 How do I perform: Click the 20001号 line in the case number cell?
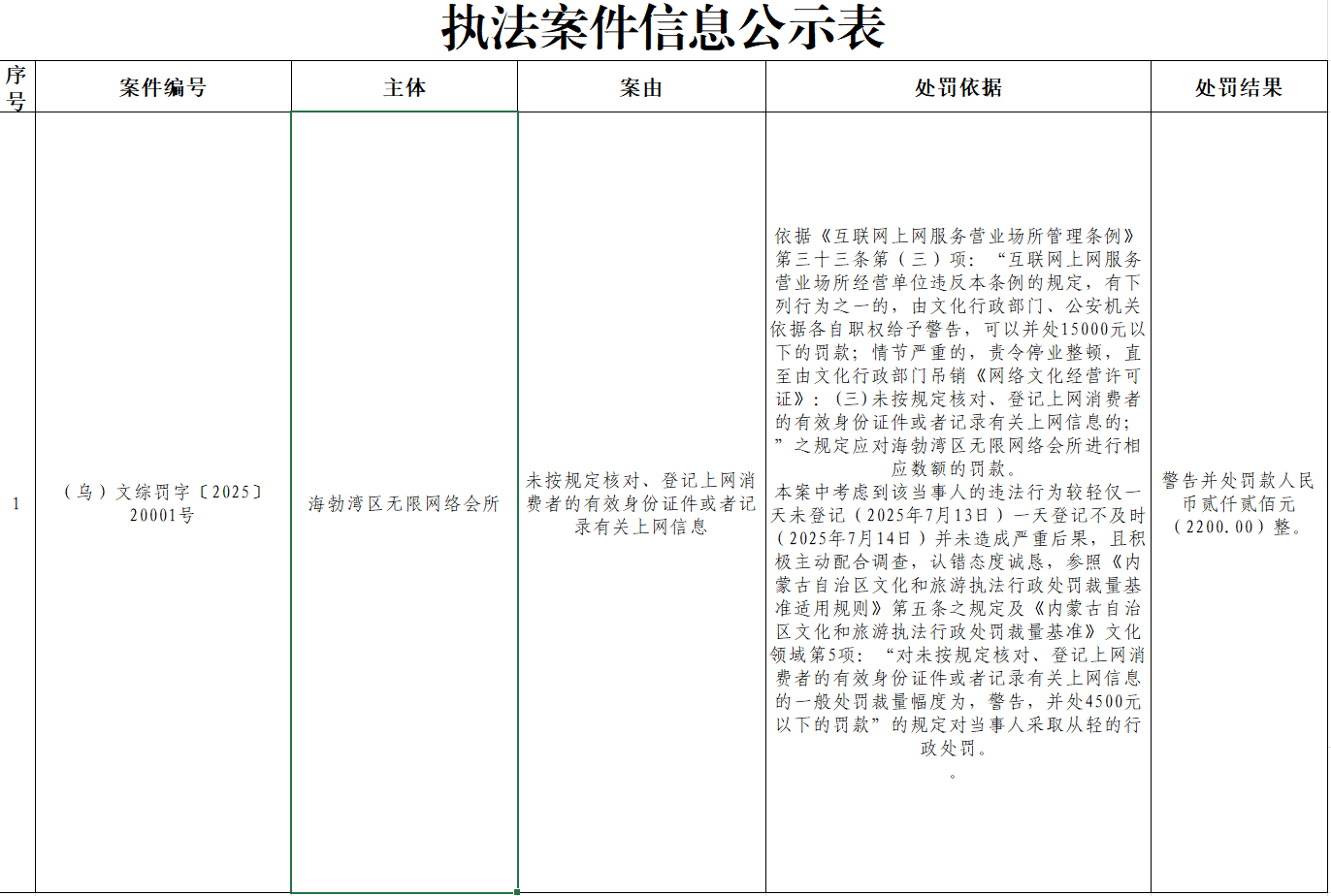[162, 515]
